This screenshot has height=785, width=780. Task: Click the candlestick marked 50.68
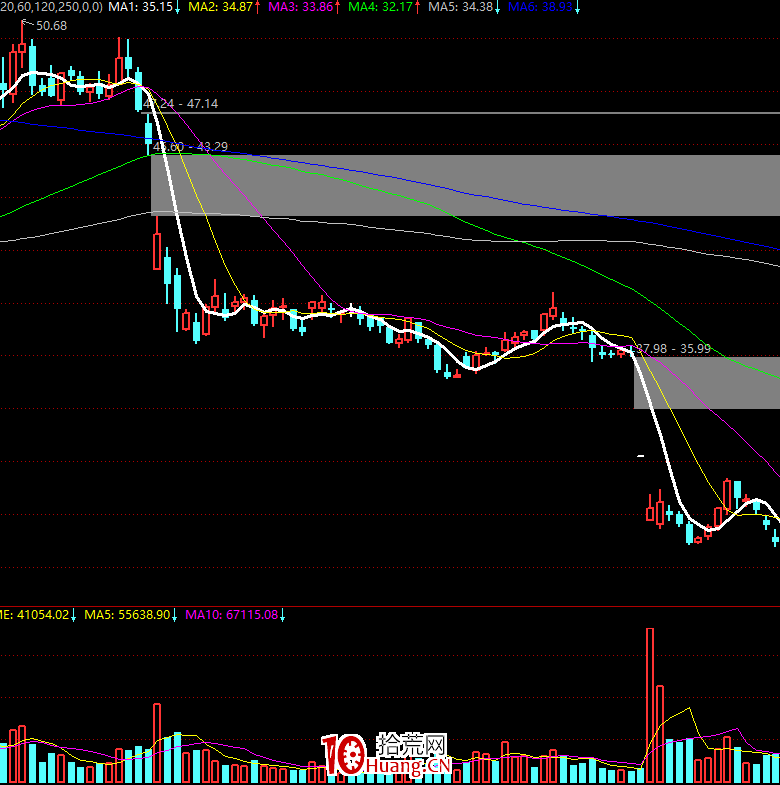tap(22, 49)
